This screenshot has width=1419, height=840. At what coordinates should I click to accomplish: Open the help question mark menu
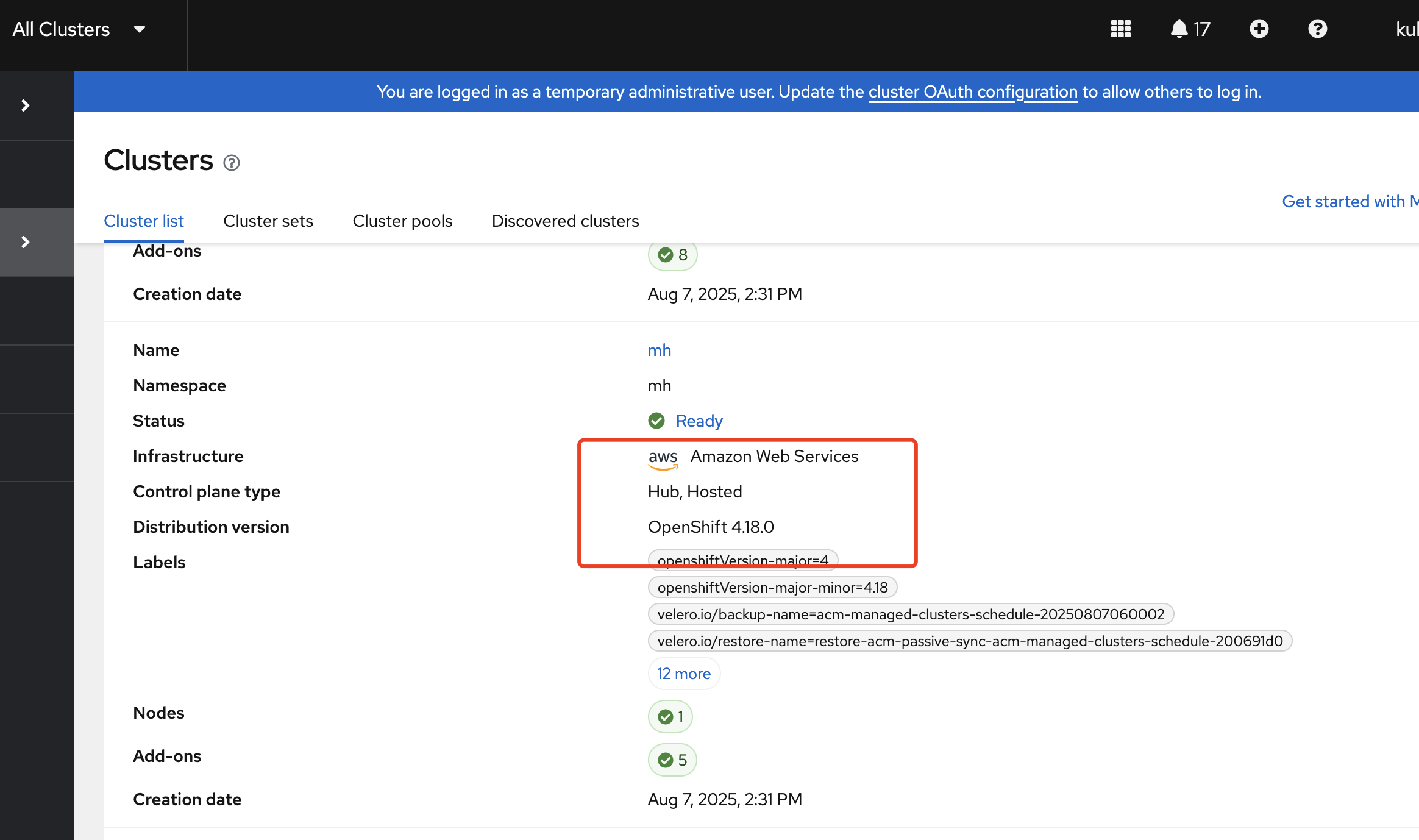(1317, 29)
